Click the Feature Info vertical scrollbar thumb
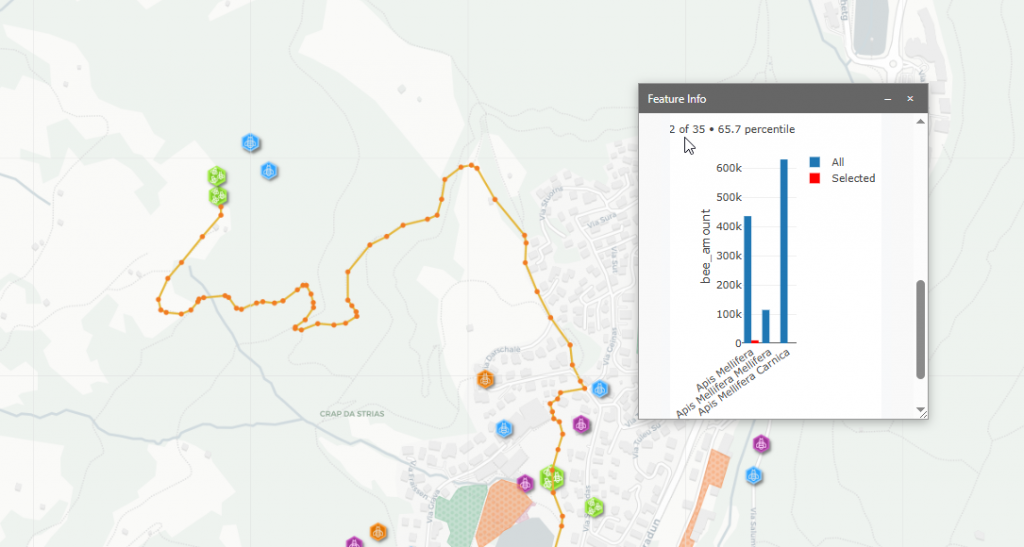 [920, 330]
